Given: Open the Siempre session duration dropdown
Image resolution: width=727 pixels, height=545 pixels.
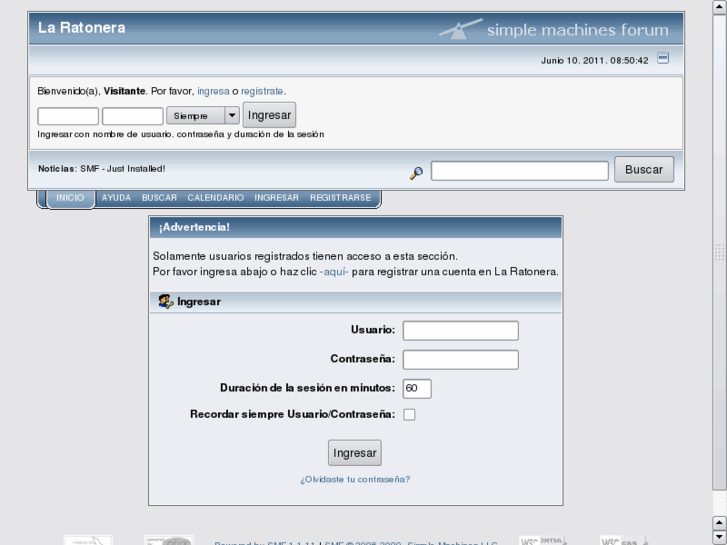Looking at the screenshot, I should [x=203, y=115].
